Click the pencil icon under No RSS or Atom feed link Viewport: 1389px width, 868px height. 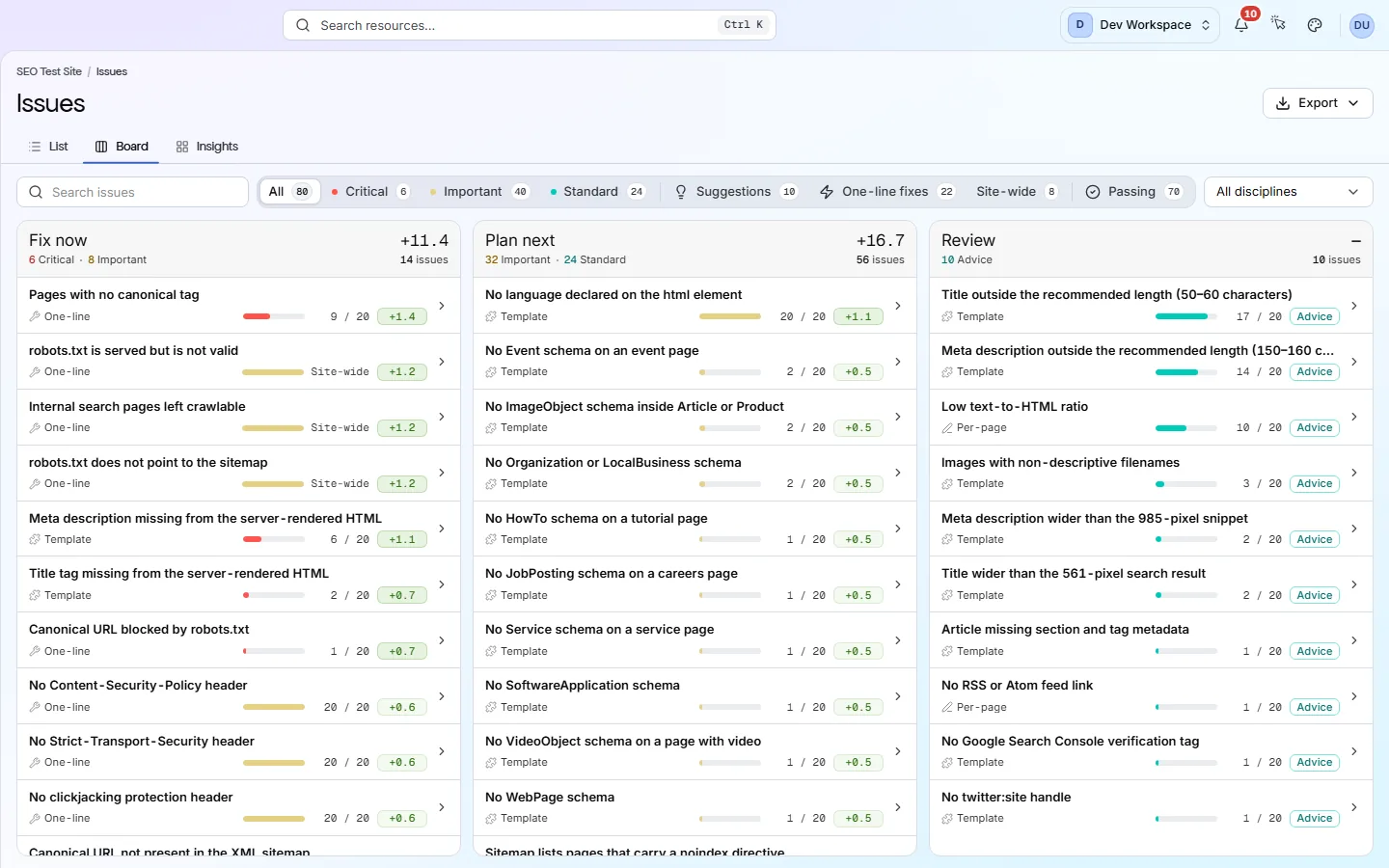tap(947, 707)
